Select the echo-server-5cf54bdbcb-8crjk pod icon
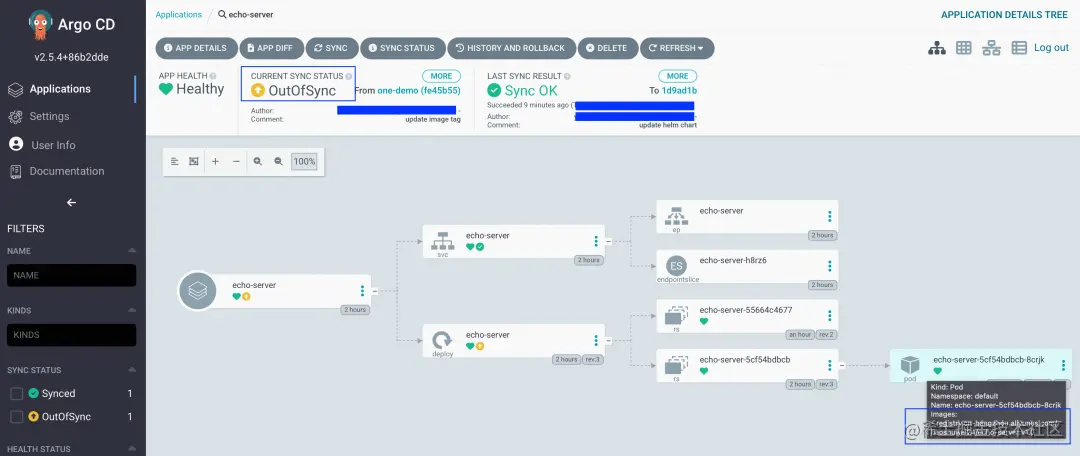This screenshot has height=456, width=1080. [910, 365]
